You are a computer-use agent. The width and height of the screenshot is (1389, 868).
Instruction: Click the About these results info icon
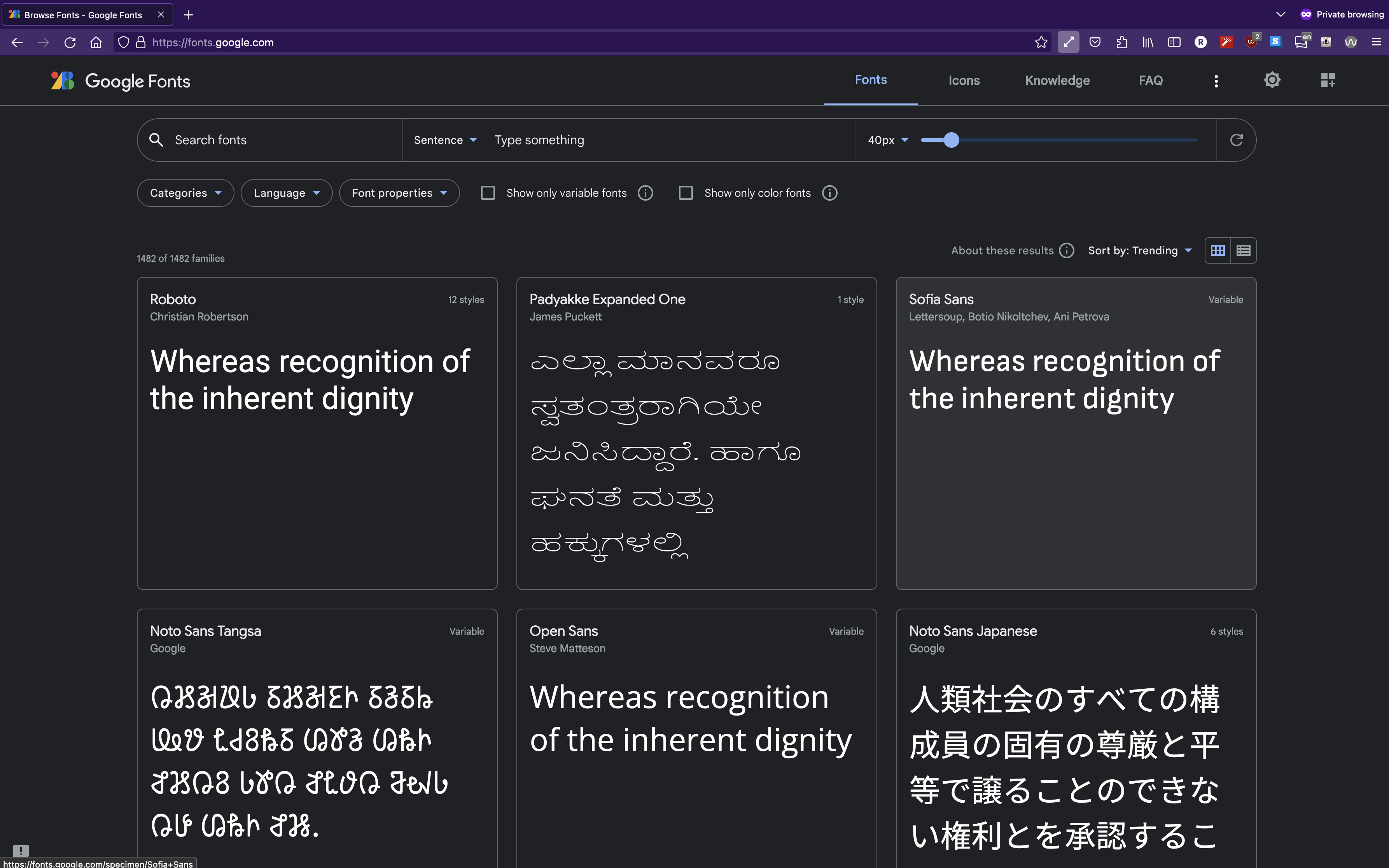click(1066, 250)
